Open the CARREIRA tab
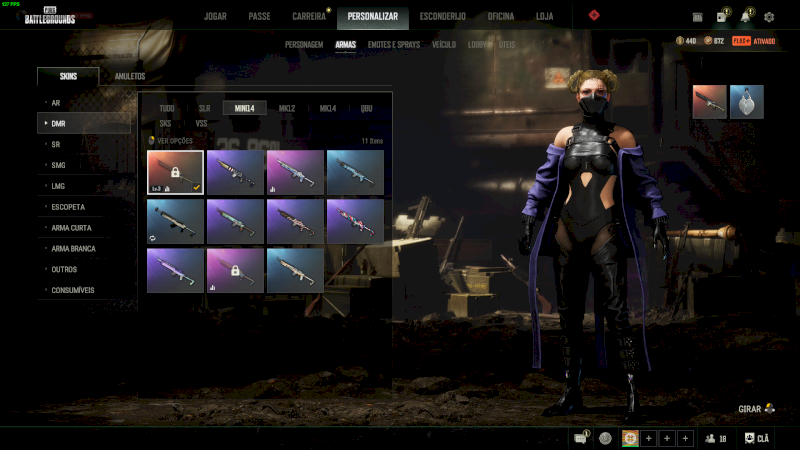Screen dimensions: 800x450 click(x=309, y=16)
